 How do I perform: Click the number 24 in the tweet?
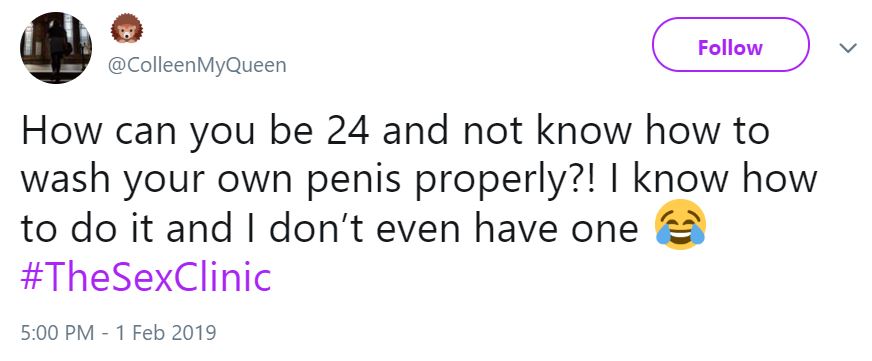point(347,131)
